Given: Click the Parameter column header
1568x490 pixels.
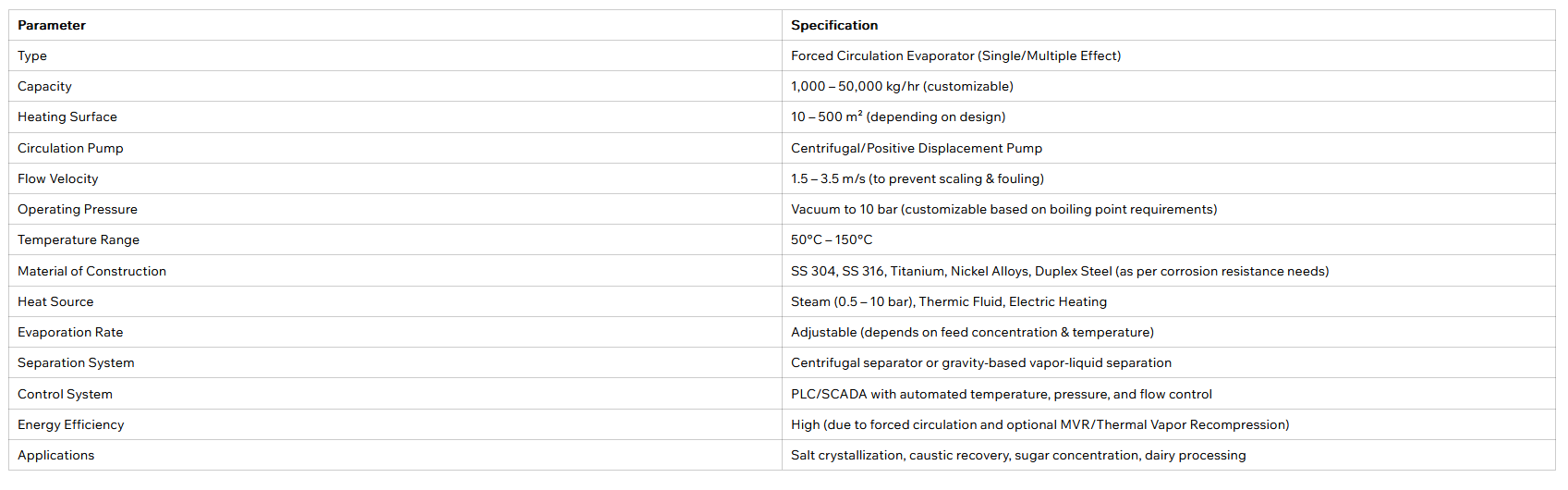Looking at the screenshot, I should coord(52,25).
